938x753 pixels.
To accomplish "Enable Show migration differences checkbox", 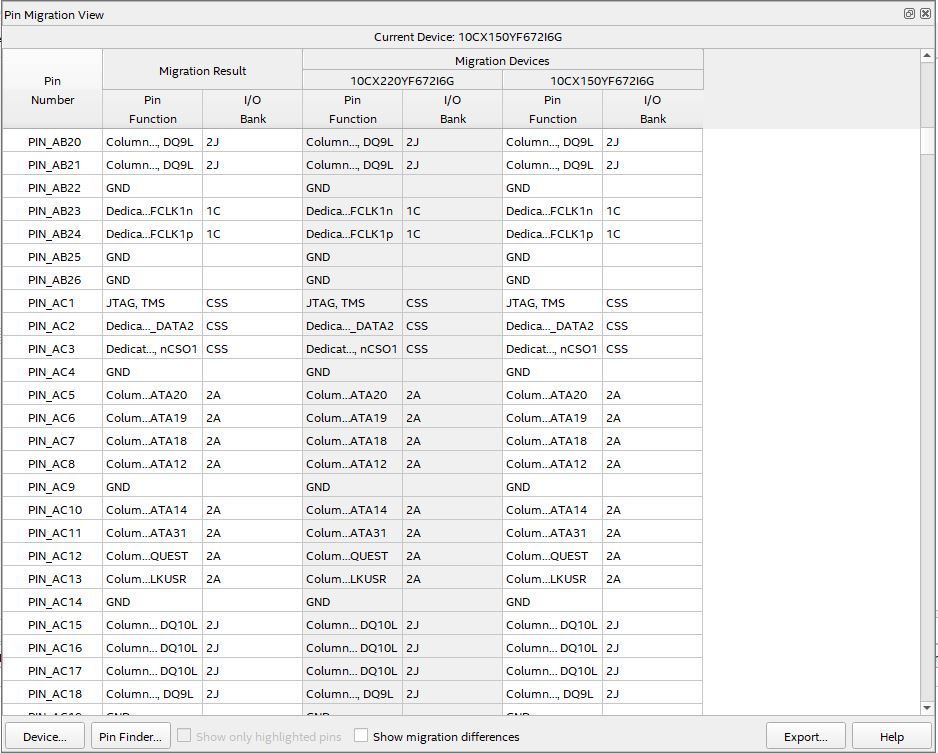I will [361, 736].
